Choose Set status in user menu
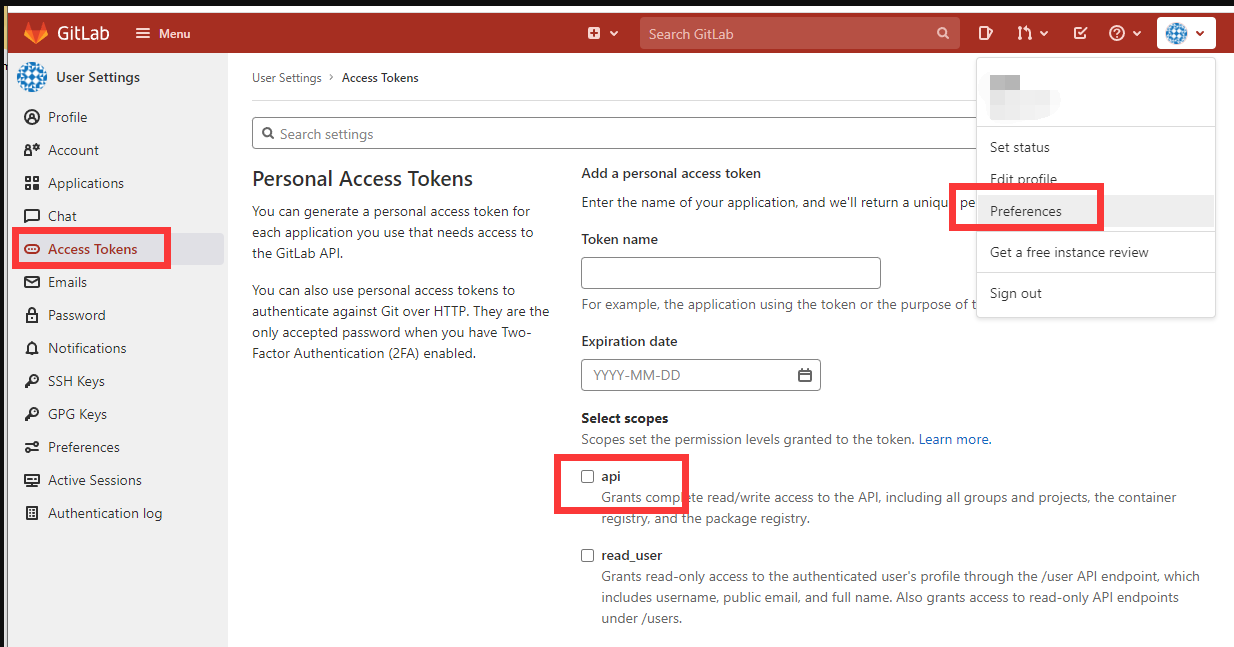 pos(1020,147)
